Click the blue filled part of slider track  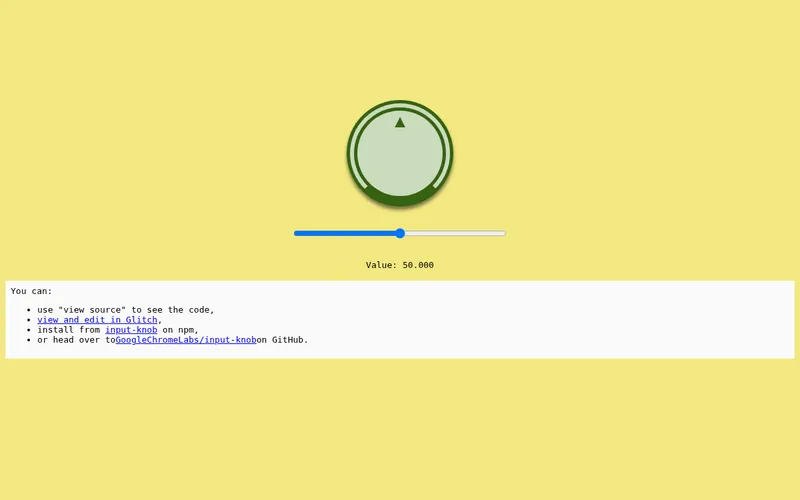coord(345,233)
